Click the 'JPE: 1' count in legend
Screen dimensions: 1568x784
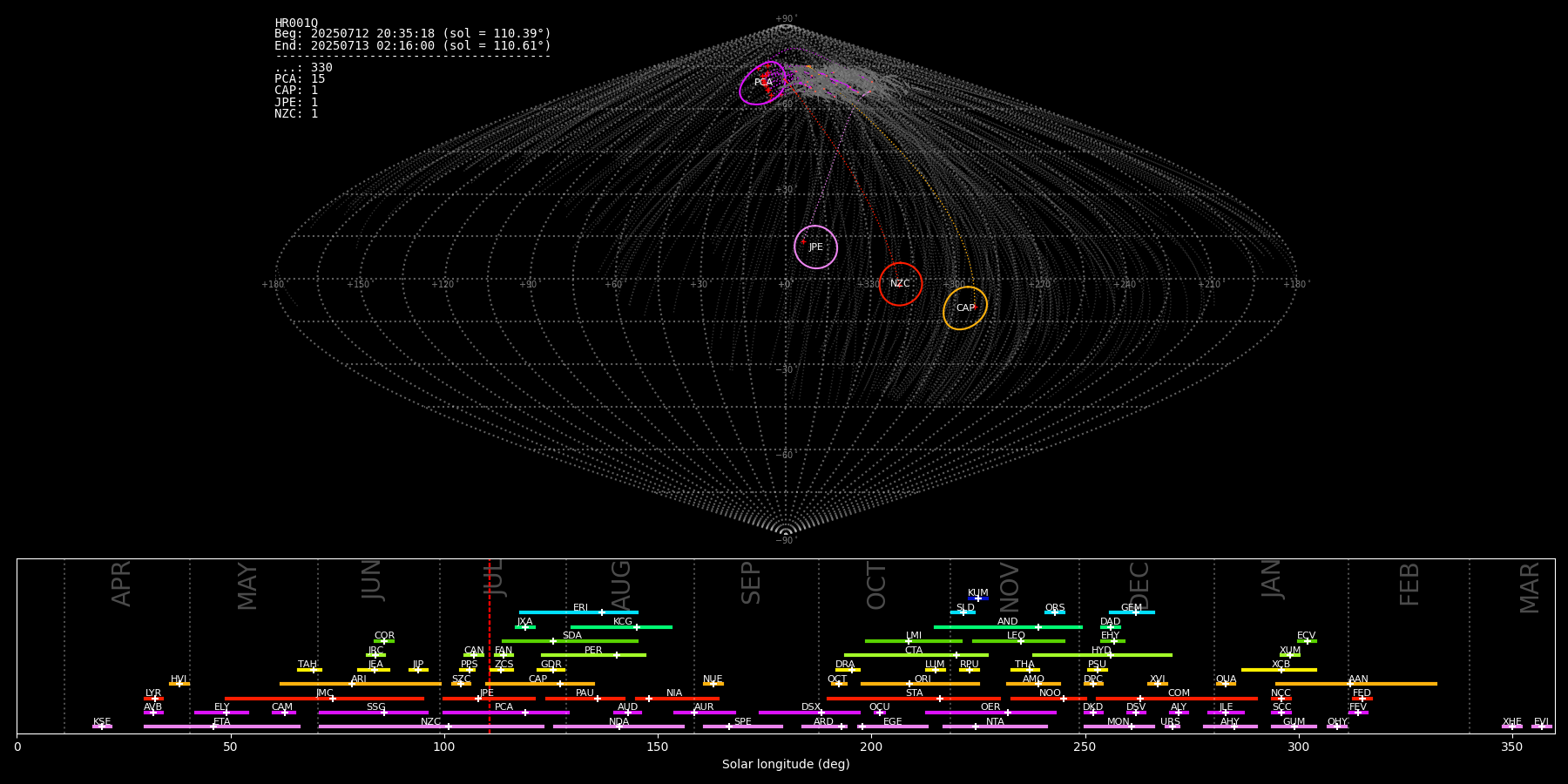pyautogui.click(x=296, y=103)
